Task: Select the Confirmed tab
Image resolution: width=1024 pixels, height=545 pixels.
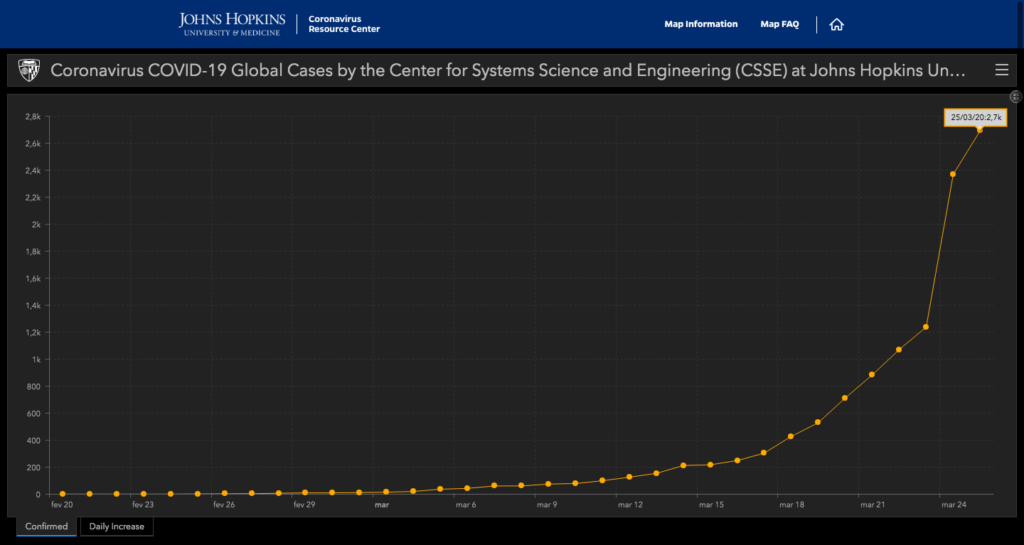Action: 46,526
